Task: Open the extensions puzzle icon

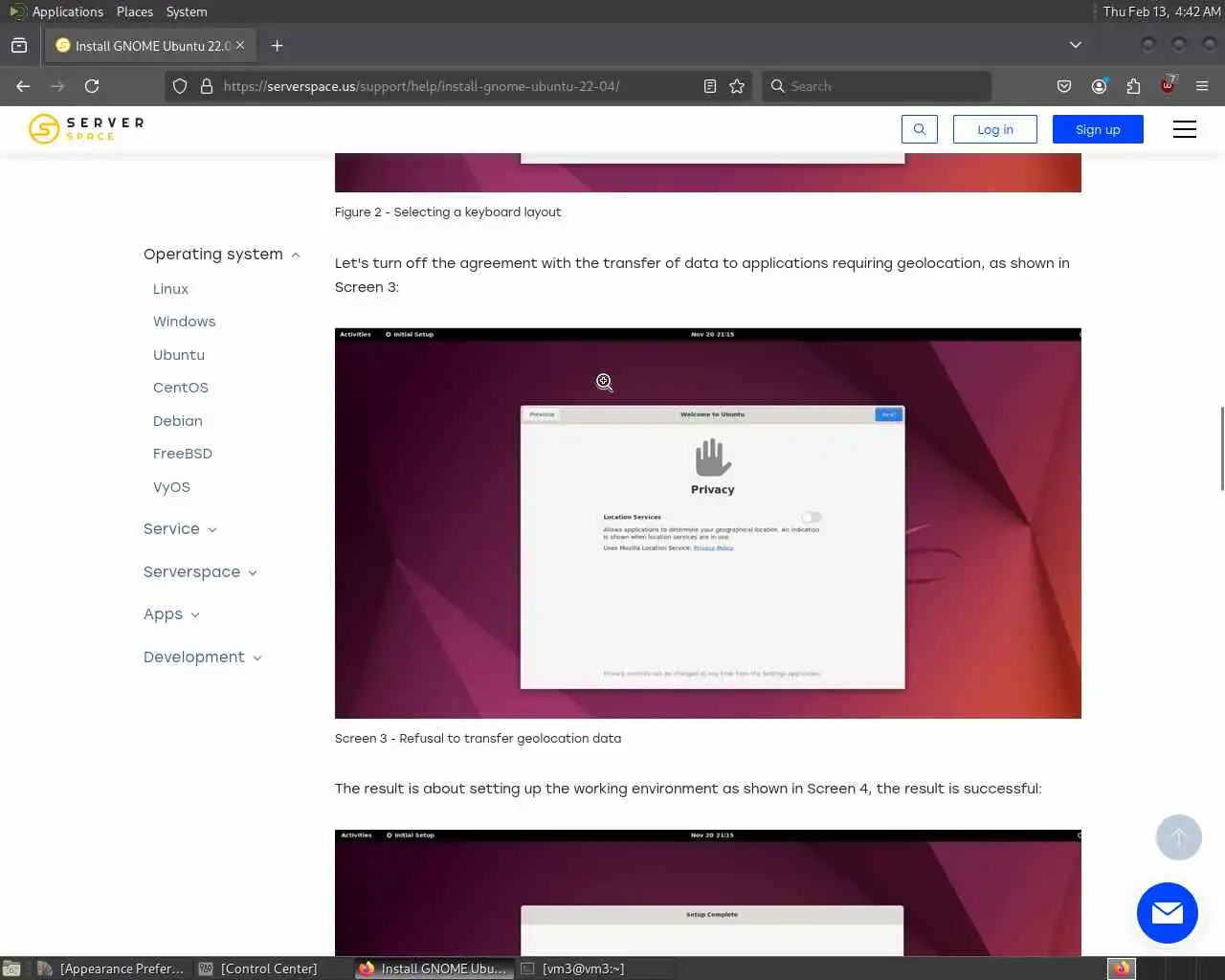Action: click(x=1133, y=86)
